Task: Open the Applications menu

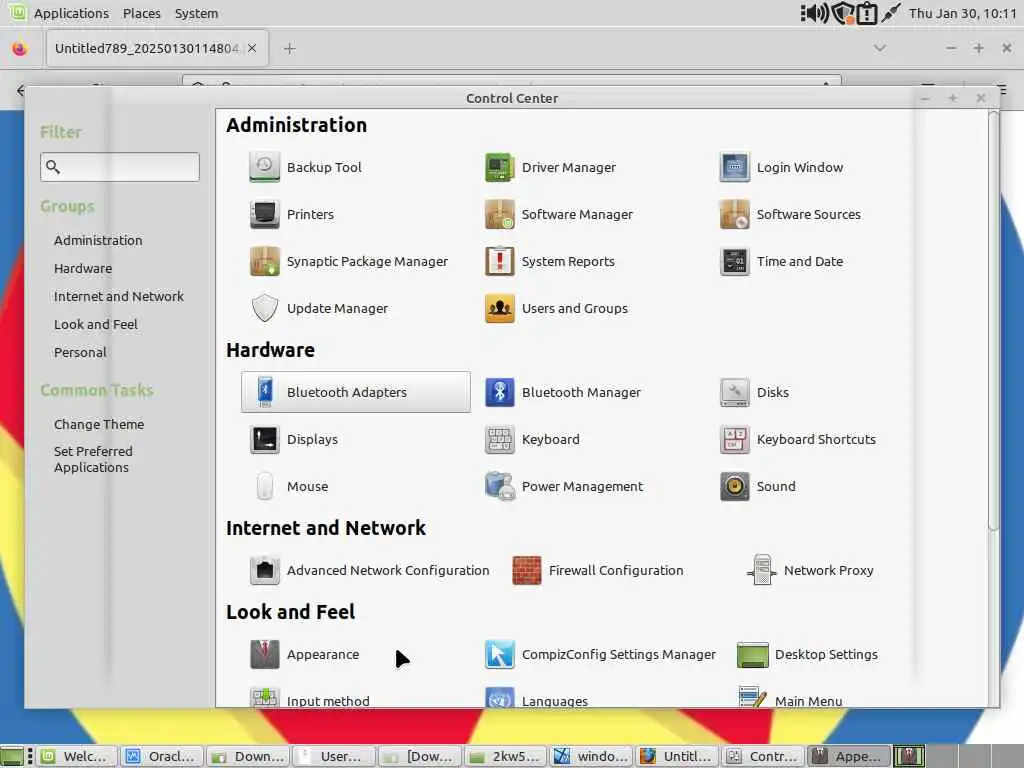Action: pyautogui.click(x=71, y=13)
